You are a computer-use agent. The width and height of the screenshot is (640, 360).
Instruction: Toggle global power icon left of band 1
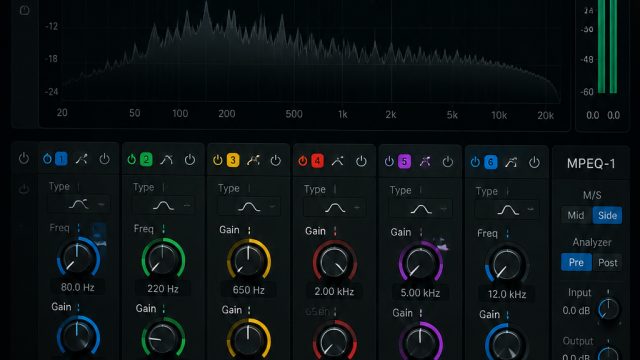24,158
